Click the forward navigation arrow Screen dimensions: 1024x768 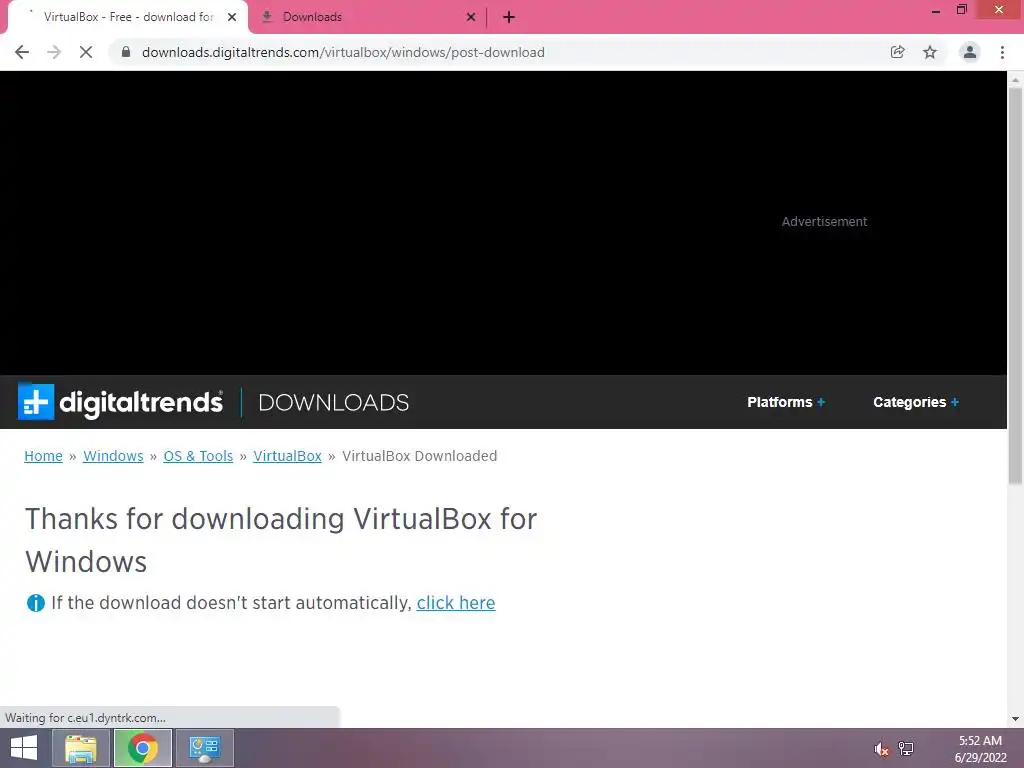pyautogui.click(x=54, y=52)
